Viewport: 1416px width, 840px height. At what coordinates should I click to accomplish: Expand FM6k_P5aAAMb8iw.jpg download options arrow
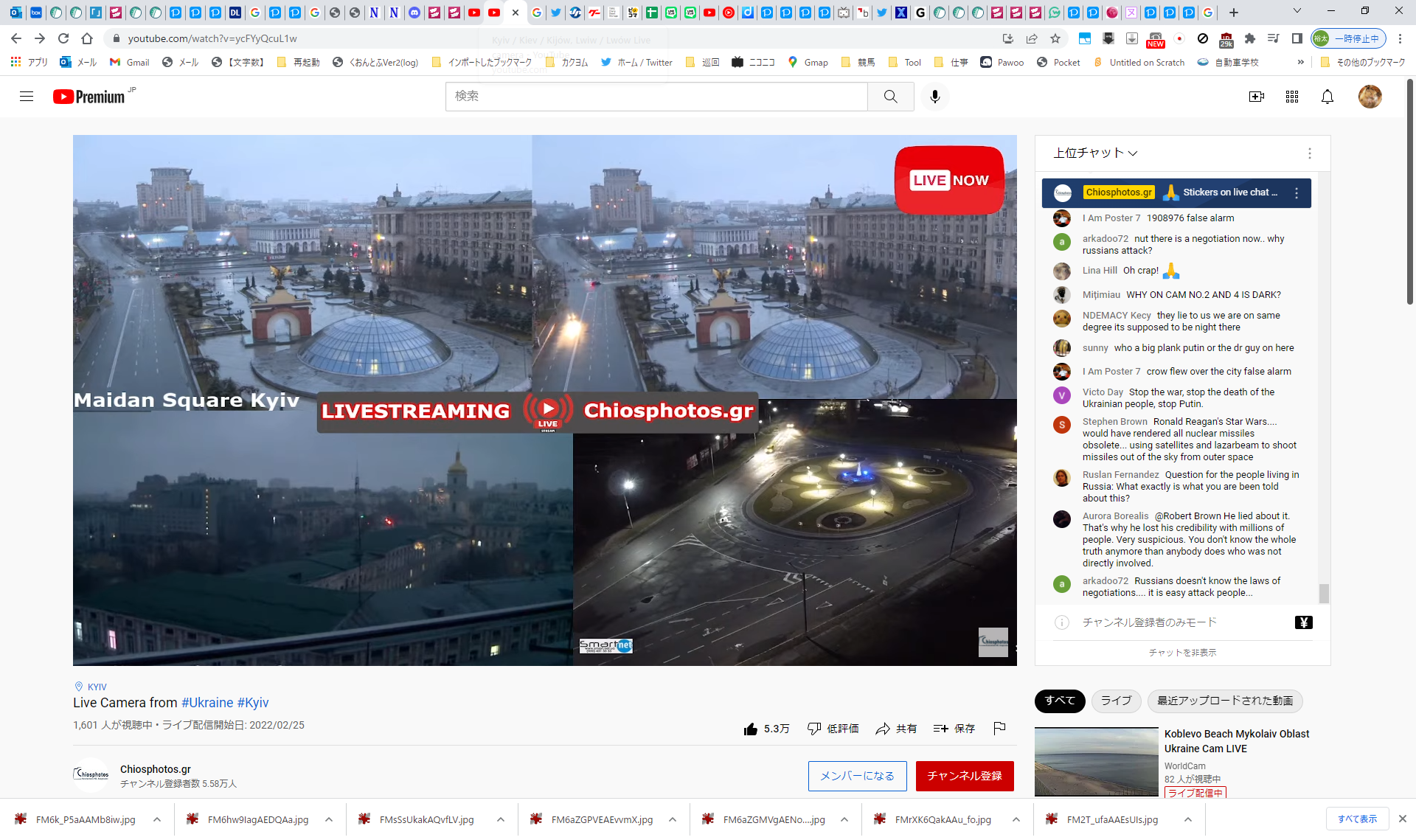pyautogui.click(x=157, y=819)
